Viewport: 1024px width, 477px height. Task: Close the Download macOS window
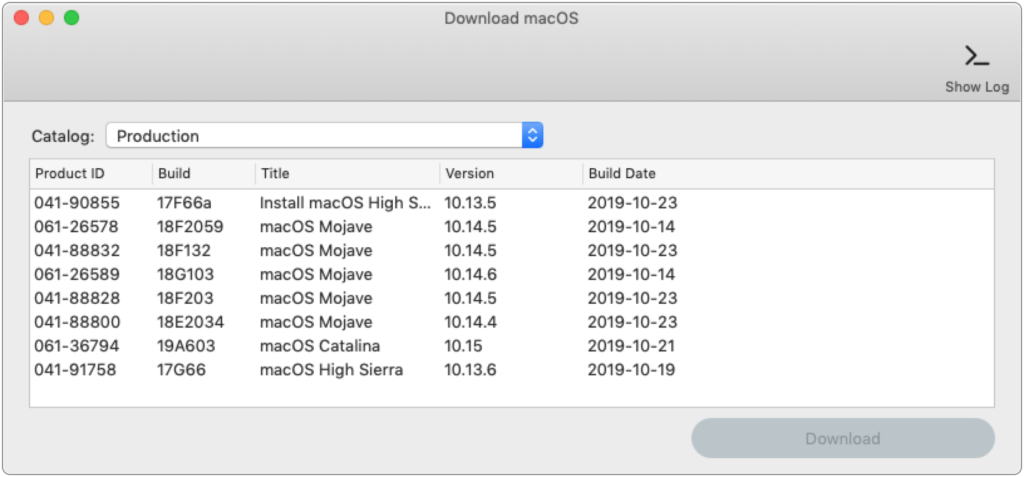(22, 18)
